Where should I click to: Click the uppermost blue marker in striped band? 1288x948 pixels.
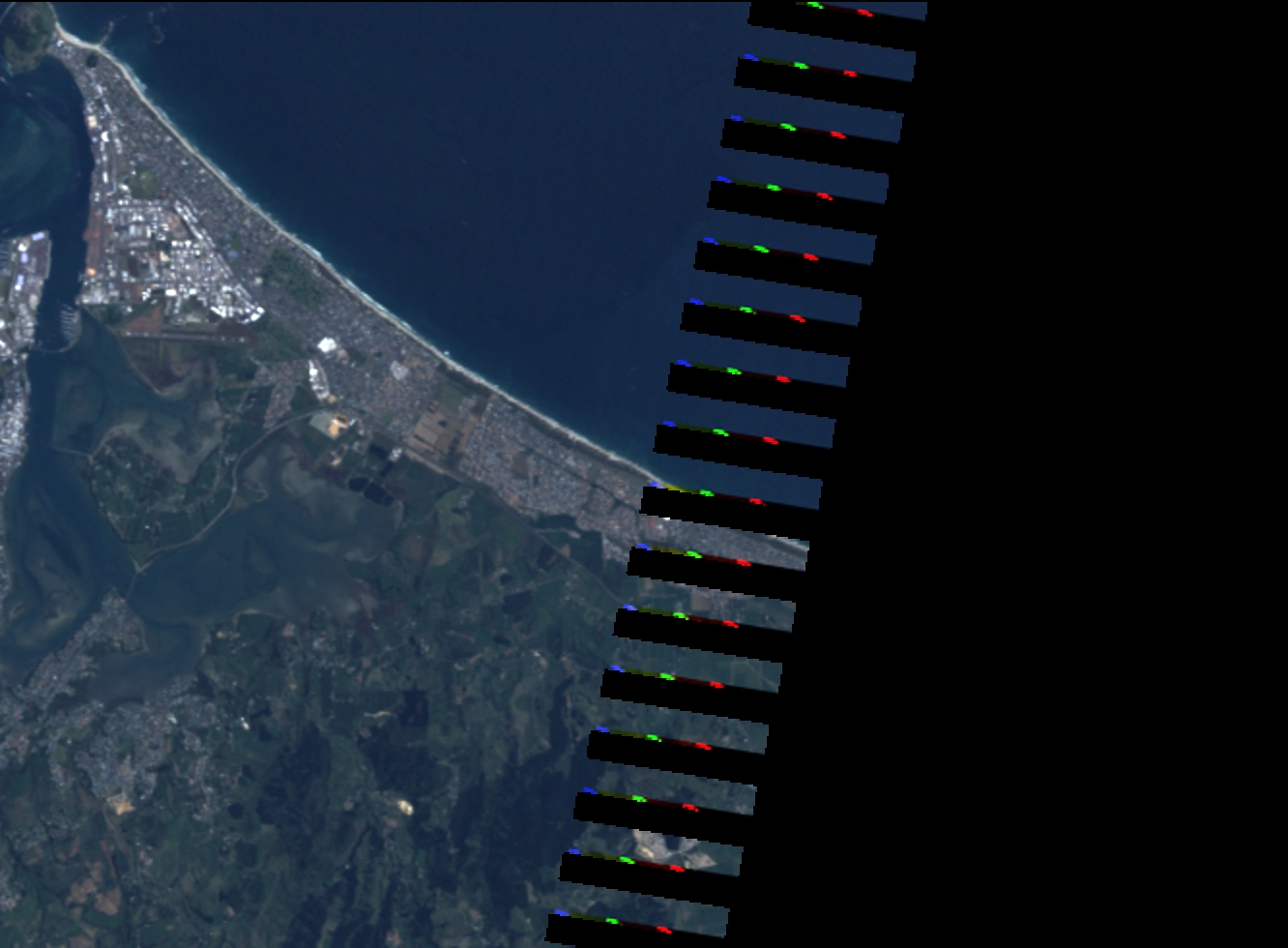[x=749, y=57]
